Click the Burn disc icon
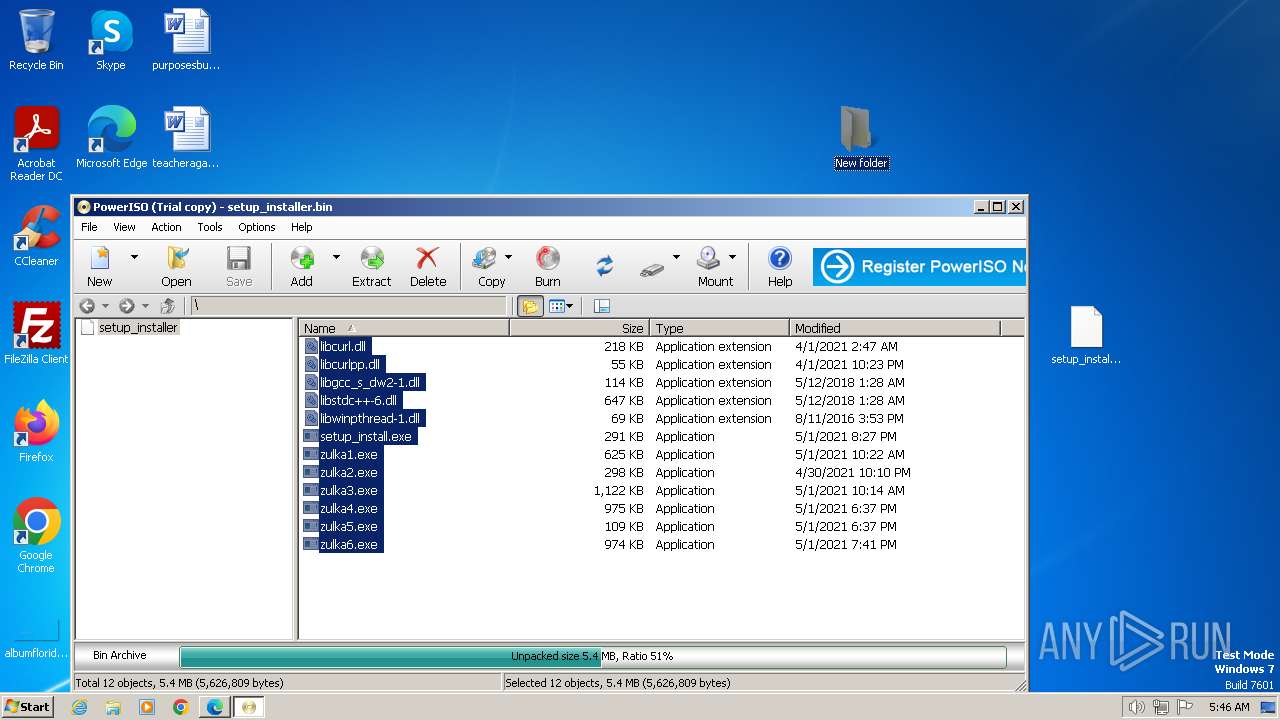 [548, 266]
